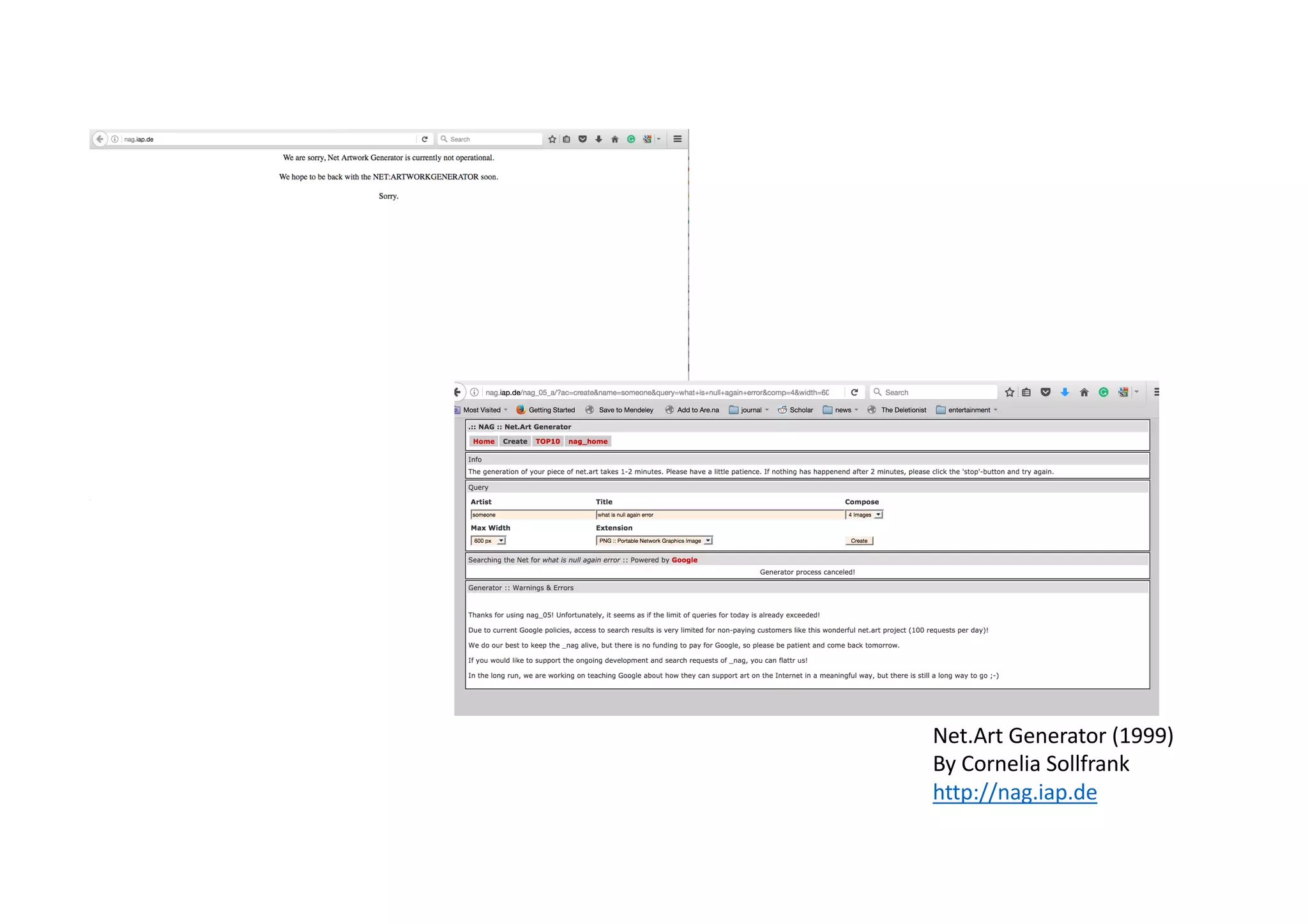Reload the lower Net.Art Generator page
The width and height of the screenshot is (1308, 924).
click(x=855, y=392)
